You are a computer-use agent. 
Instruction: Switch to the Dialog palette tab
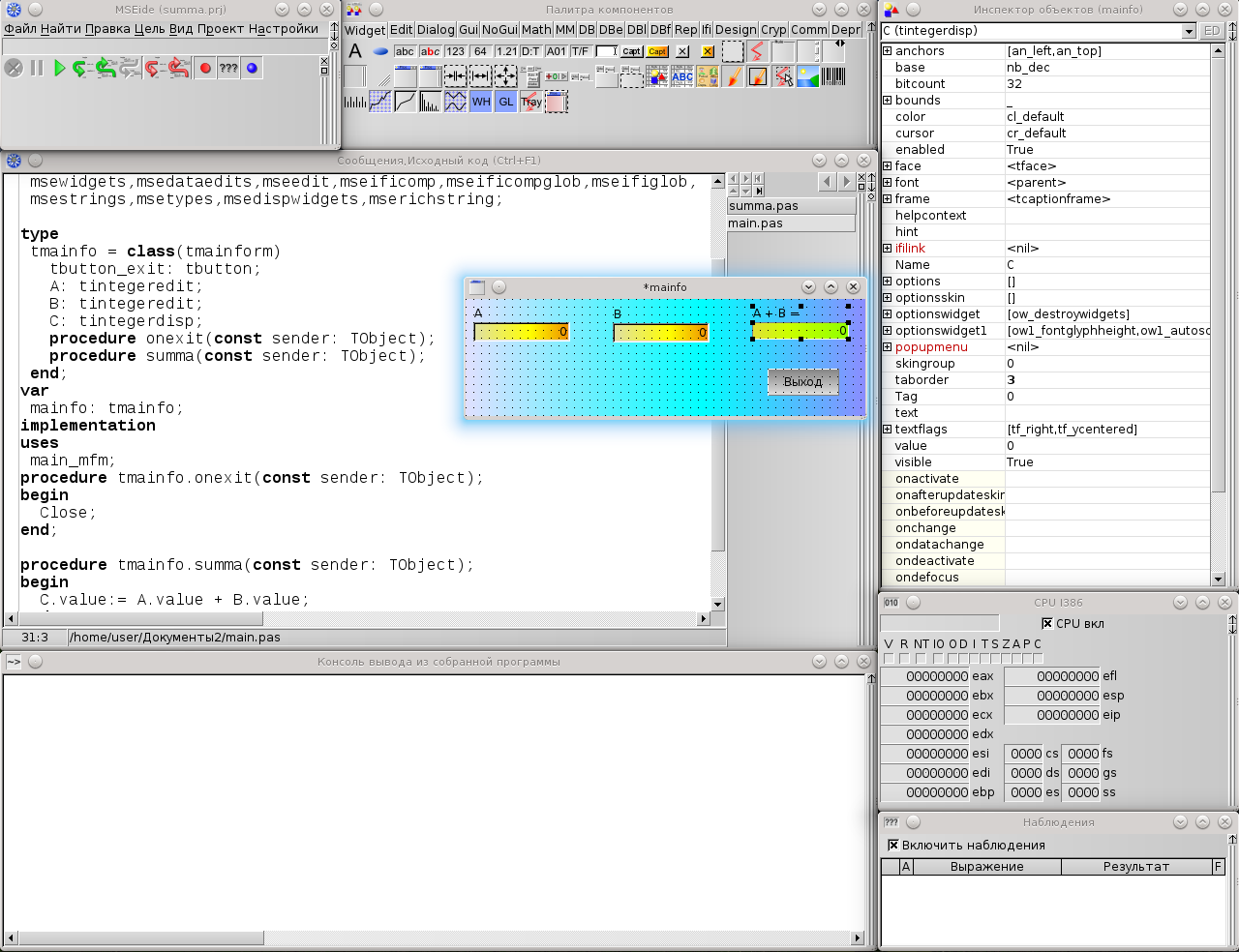click(x=435, y=30)
